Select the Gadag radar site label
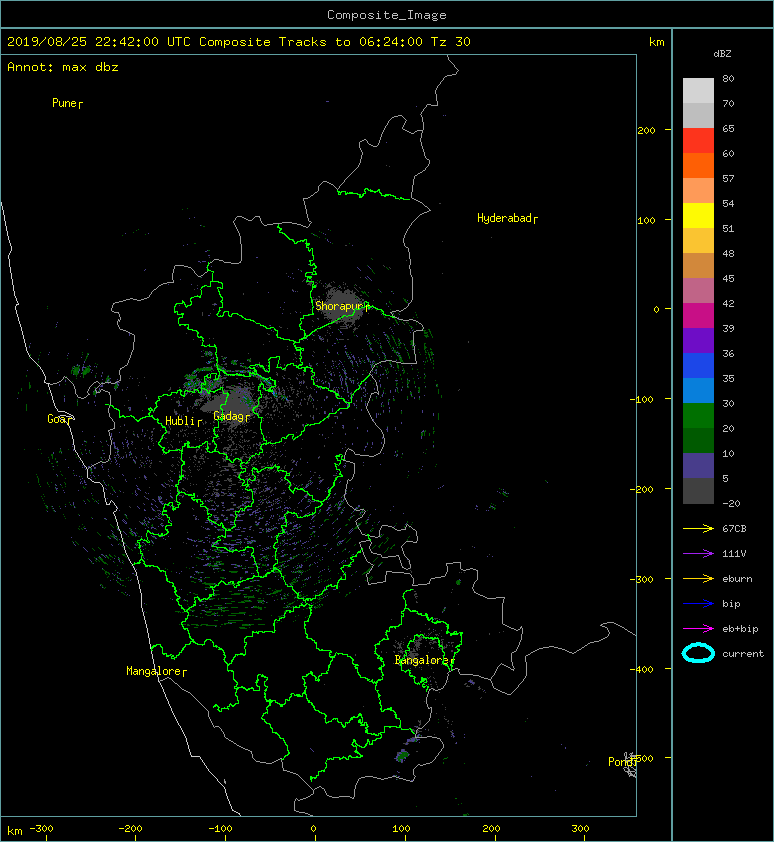Screen dimensions: 774x842 click(229, 416)
